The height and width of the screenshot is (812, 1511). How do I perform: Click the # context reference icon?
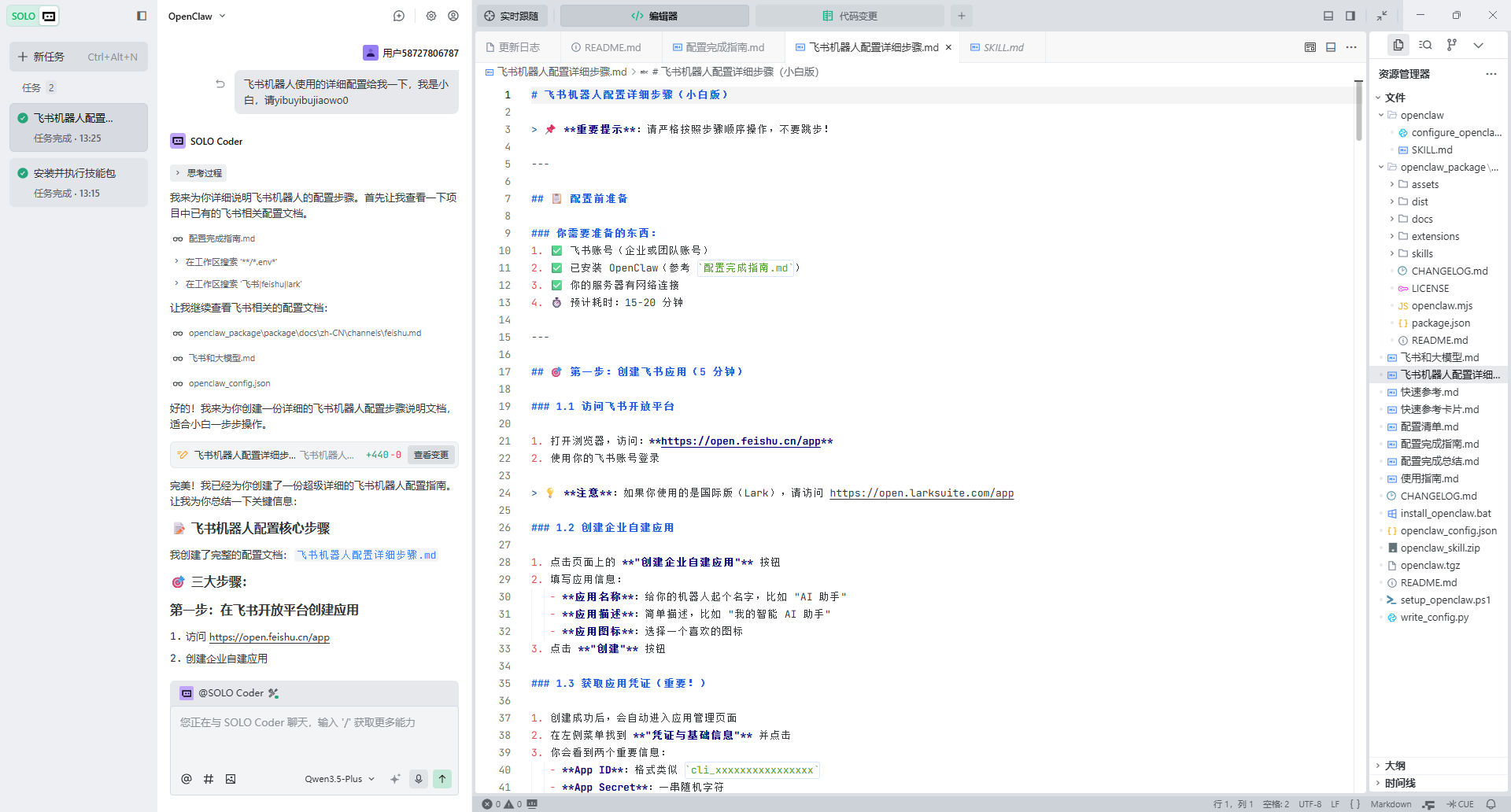point(209,779)
